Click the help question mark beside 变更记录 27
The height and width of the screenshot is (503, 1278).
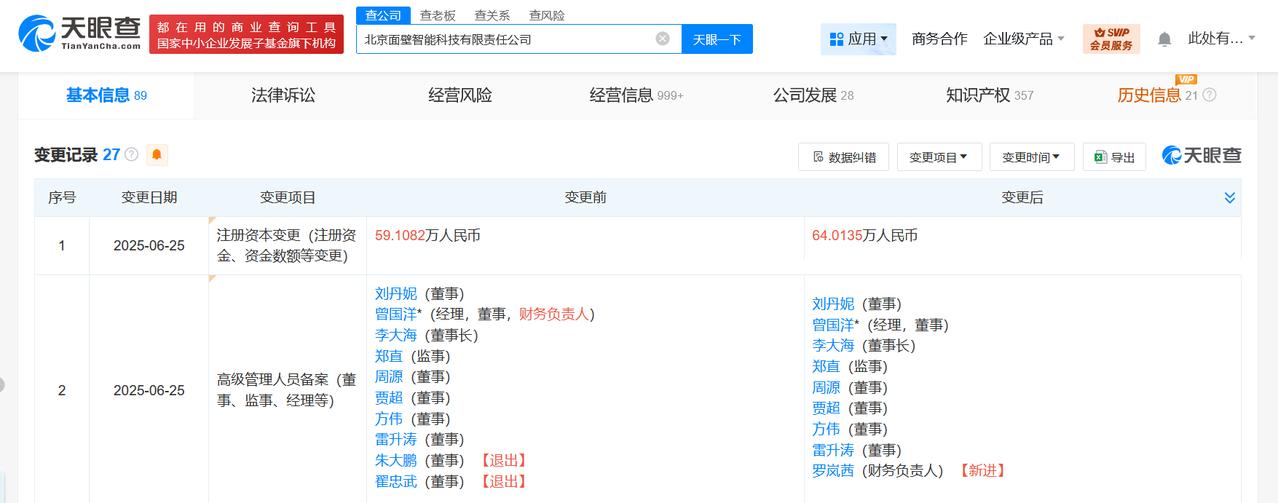tap(131, 155)
